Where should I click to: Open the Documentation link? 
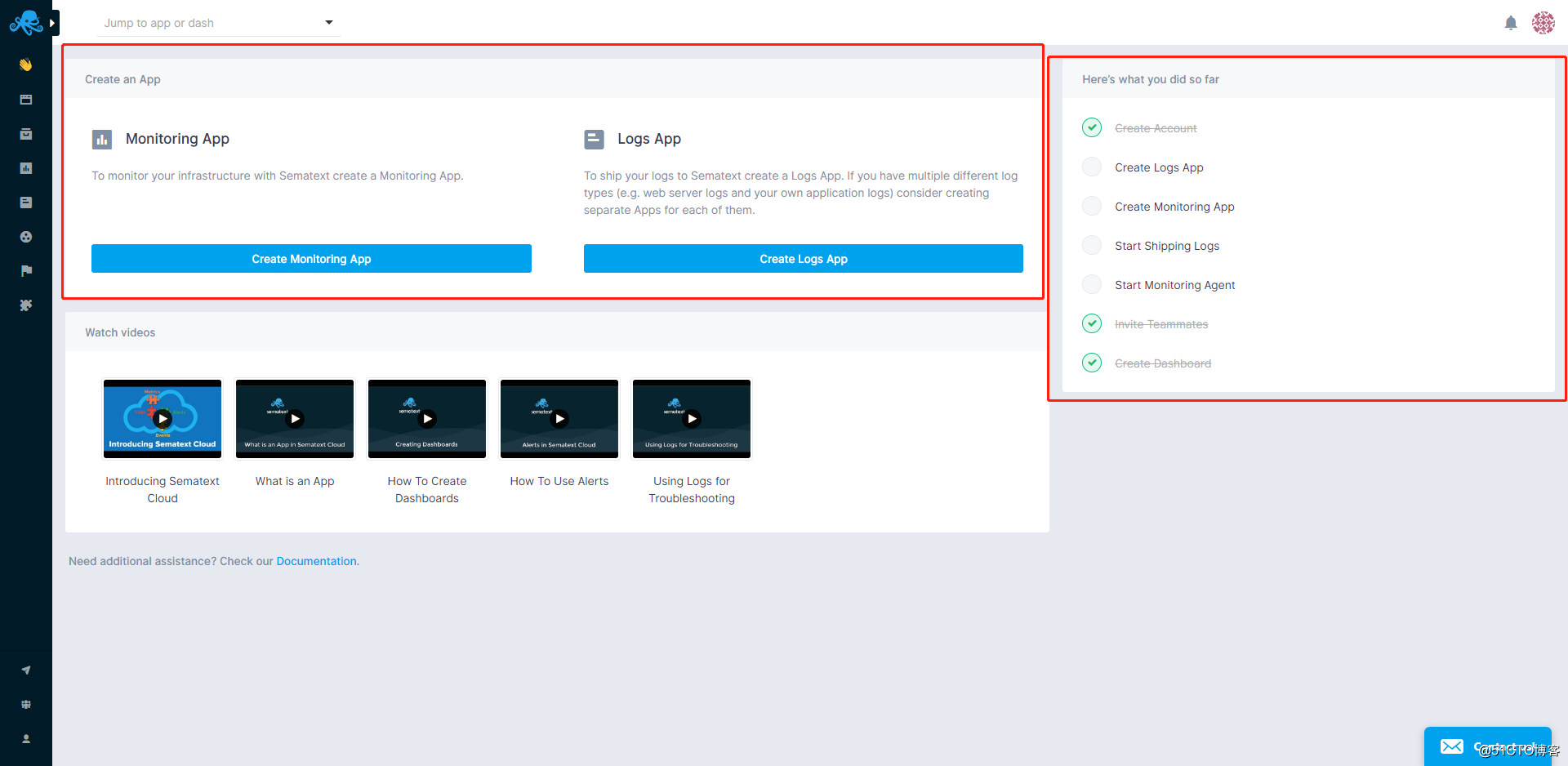coord(316,561)
